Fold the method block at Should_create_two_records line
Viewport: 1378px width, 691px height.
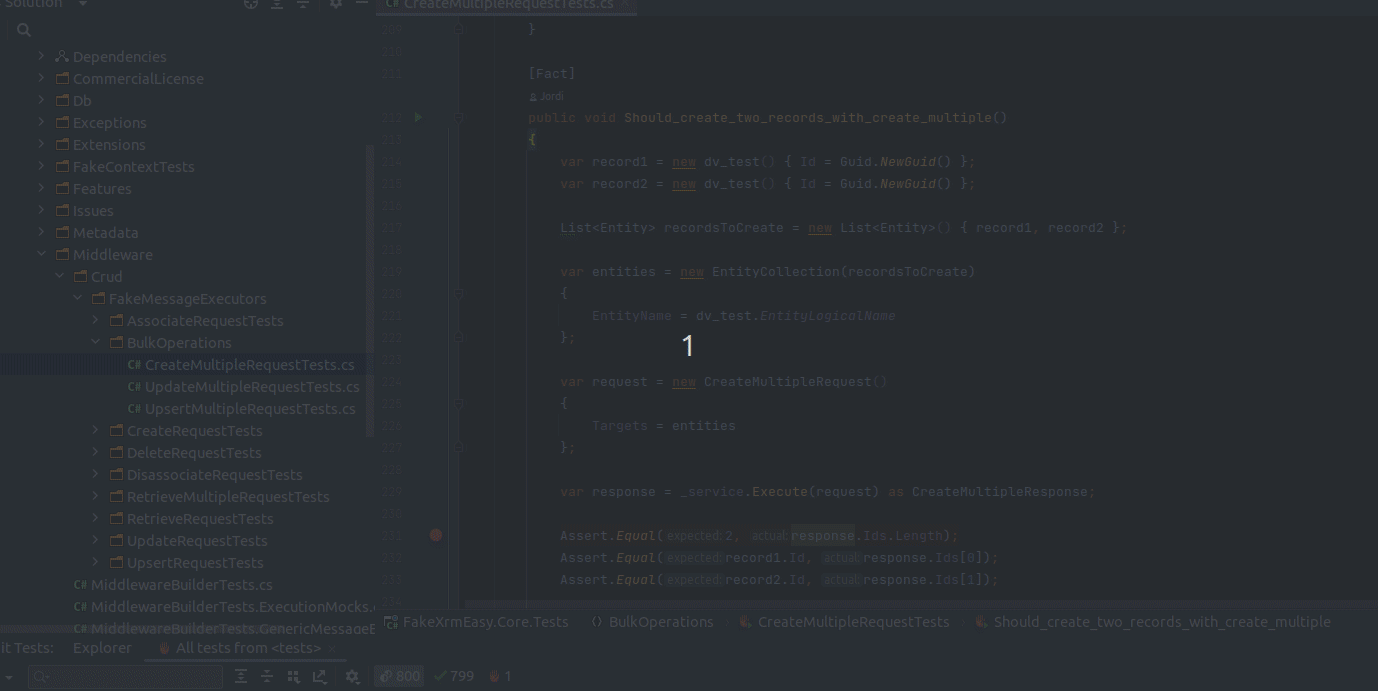[x=459, y=117]
